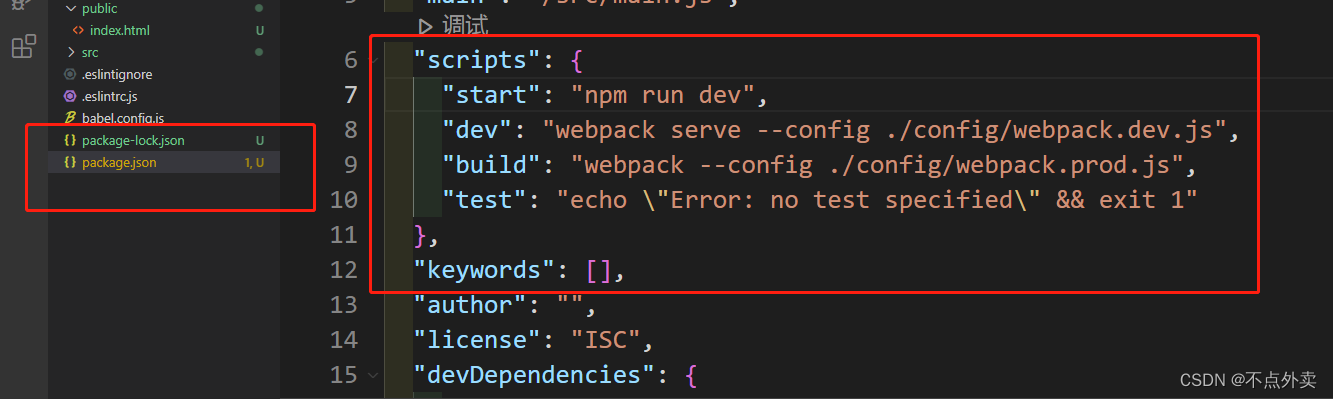This screenshot has width=1333, height=399.
Task: Click the index.html HTML file icon
Action: [x=78, y=30]
